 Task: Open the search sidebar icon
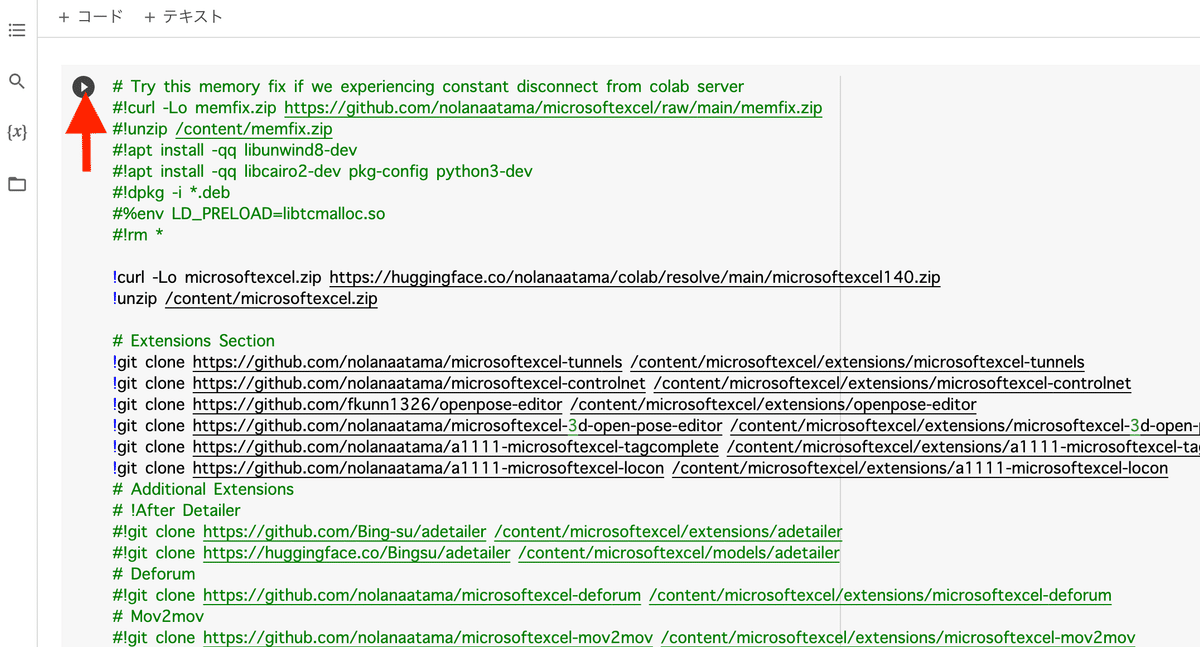(17, 81)
